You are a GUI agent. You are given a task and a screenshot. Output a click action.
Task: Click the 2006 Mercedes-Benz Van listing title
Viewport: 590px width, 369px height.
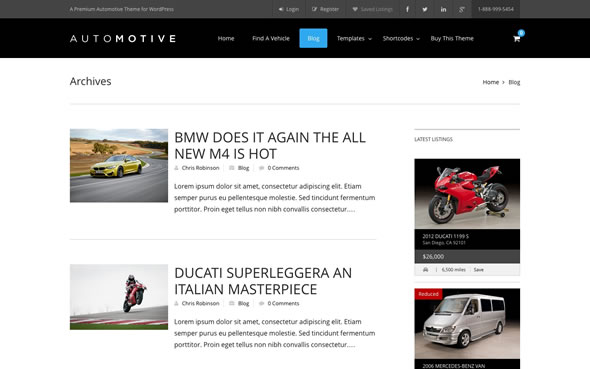click(453, 366)
